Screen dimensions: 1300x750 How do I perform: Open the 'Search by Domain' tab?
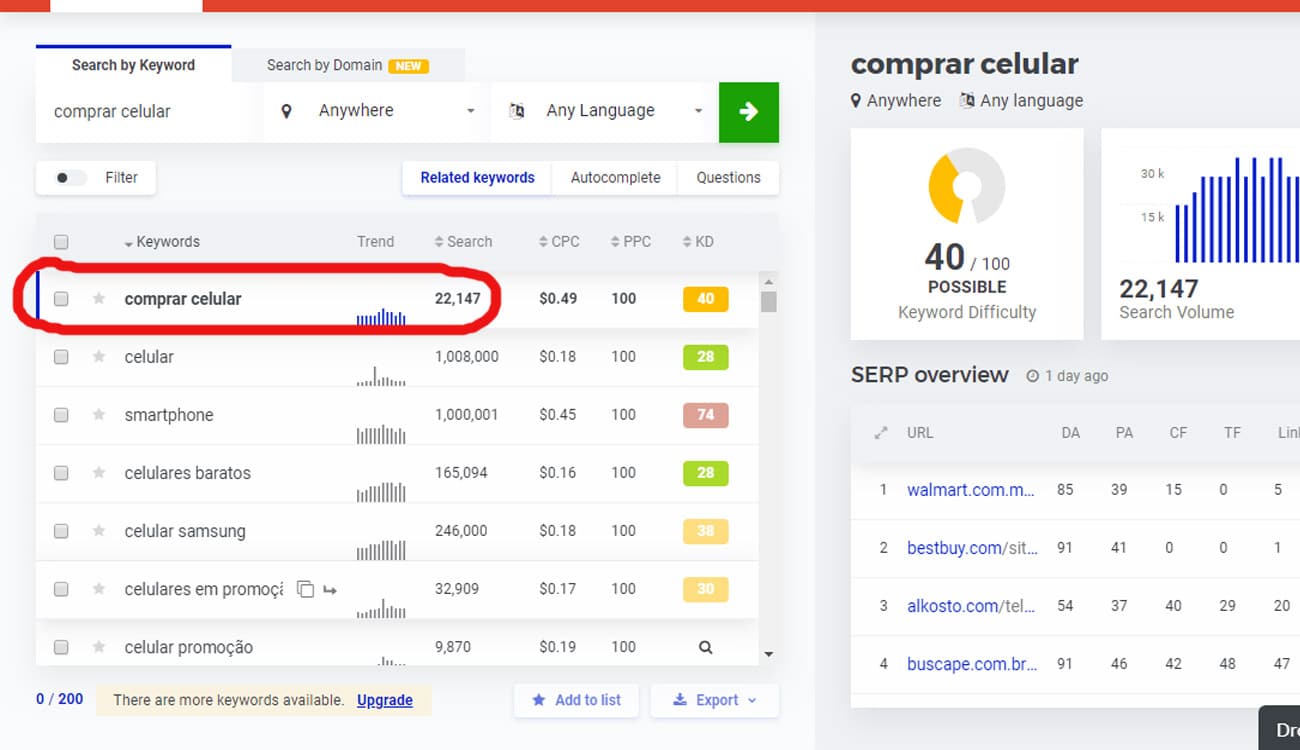pos(347,65)
